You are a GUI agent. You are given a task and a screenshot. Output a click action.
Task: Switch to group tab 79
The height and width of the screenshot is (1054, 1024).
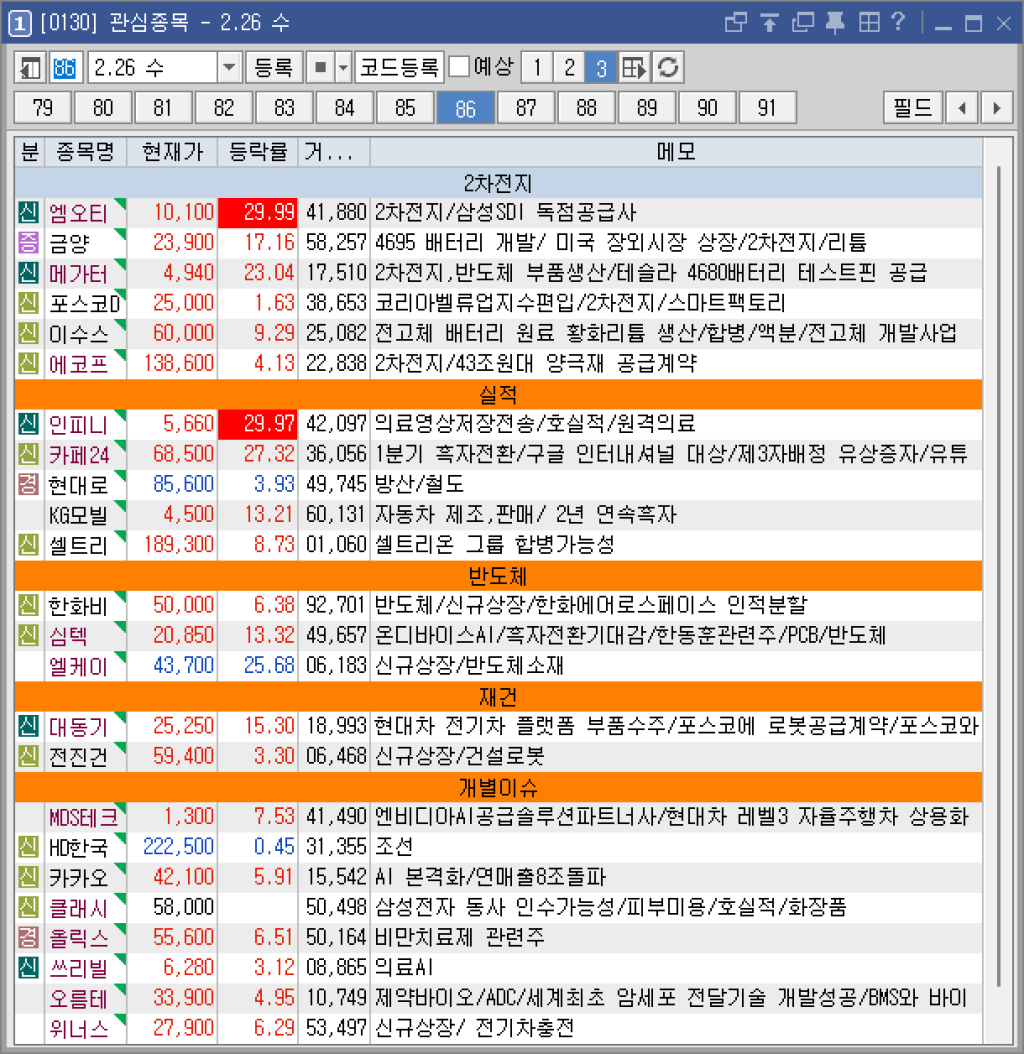42,108
